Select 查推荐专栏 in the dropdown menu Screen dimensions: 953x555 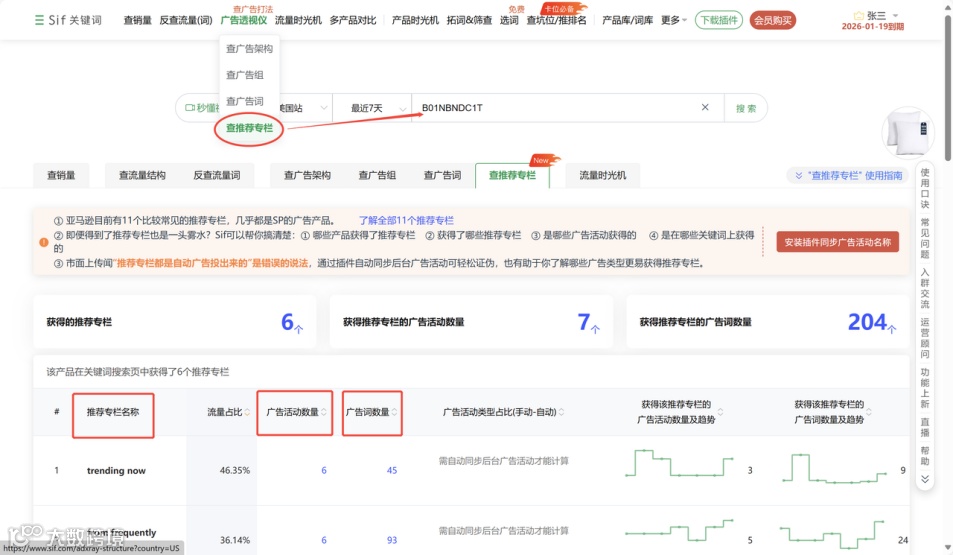249,128
